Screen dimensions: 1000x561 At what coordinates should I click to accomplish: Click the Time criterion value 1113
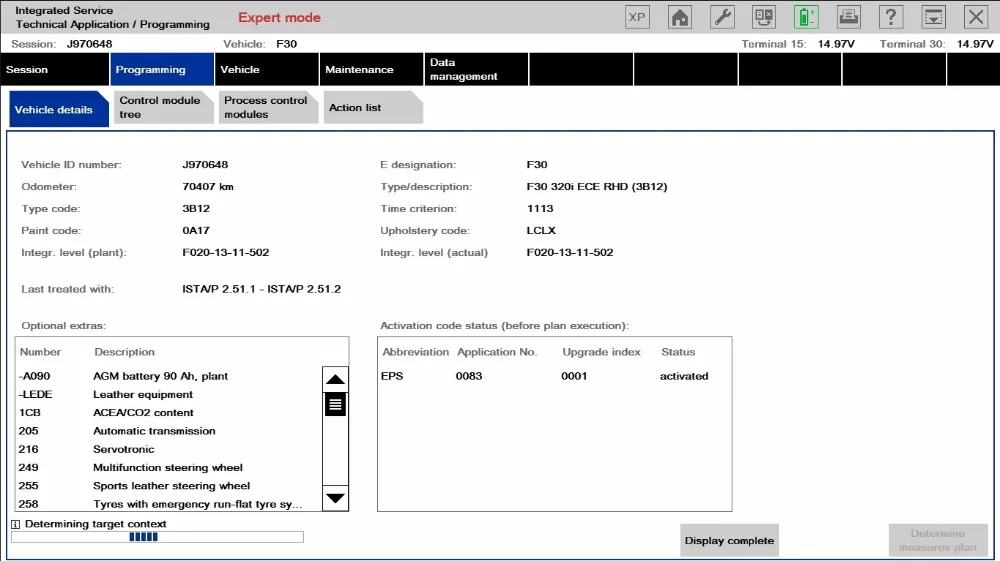[540, 208]
